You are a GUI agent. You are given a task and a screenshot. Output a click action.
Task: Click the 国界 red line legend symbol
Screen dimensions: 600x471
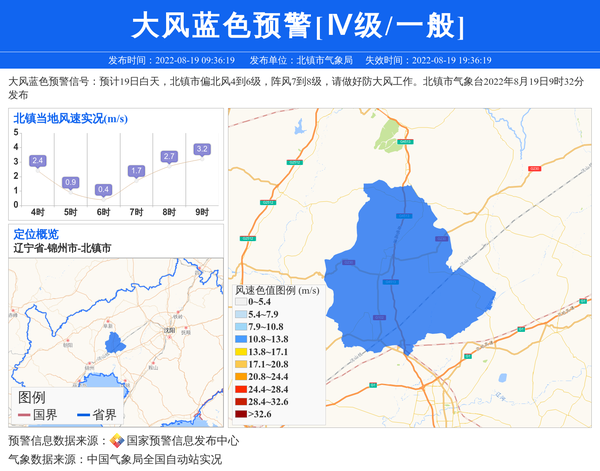coord(23,415)
